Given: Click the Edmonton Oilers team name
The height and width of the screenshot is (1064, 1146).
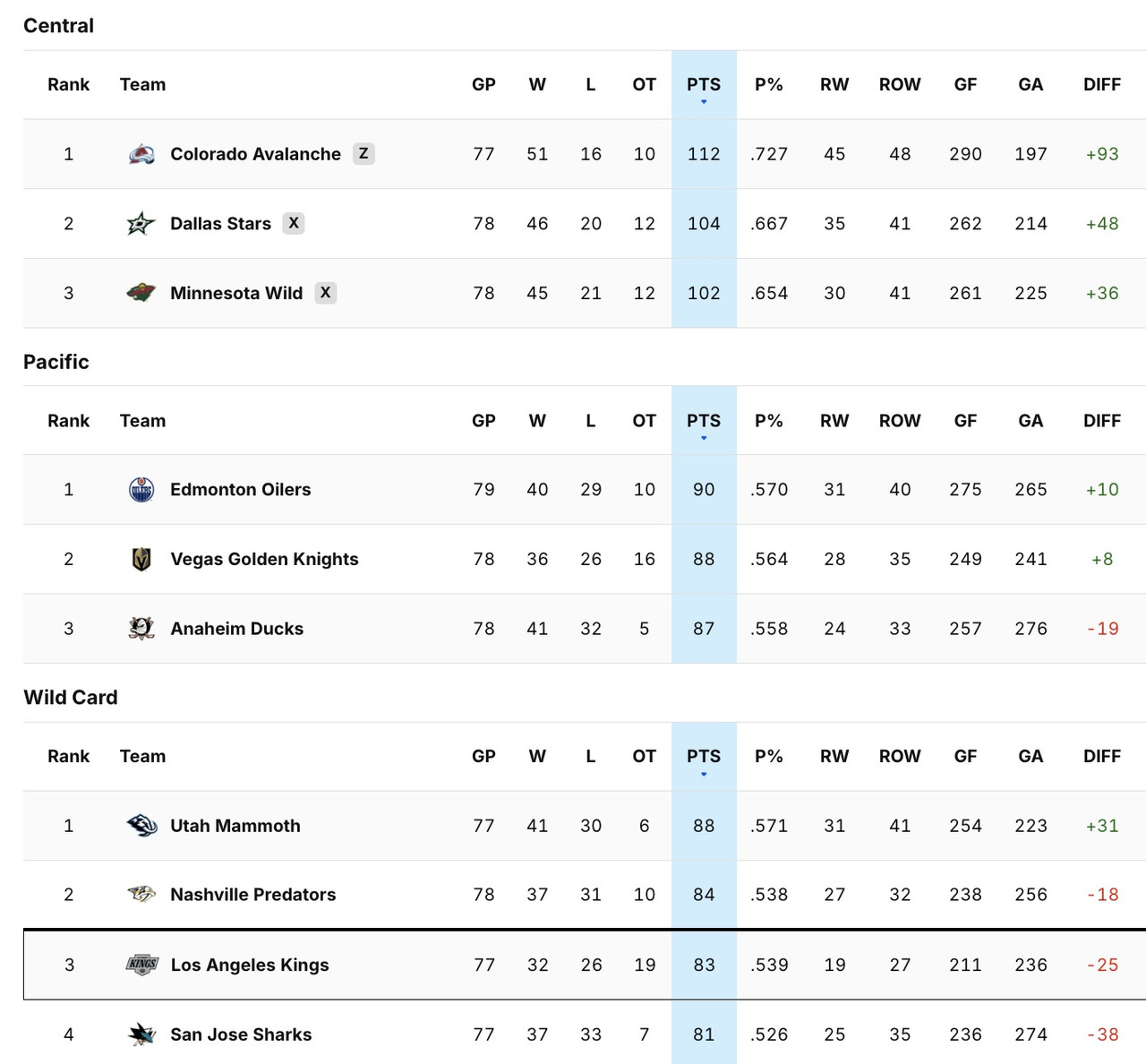Looking at the screenshot, I should pyautogui.click(x=240, y=489).
